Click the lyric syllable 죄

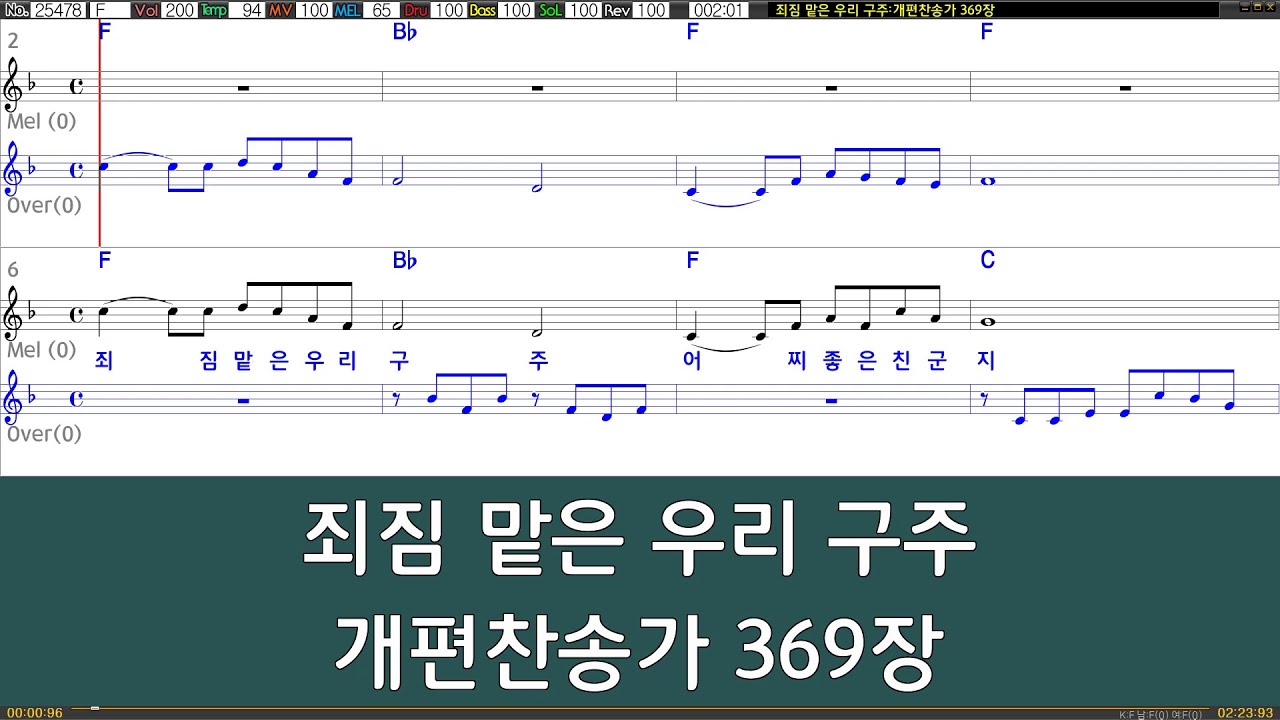[104, 360]
